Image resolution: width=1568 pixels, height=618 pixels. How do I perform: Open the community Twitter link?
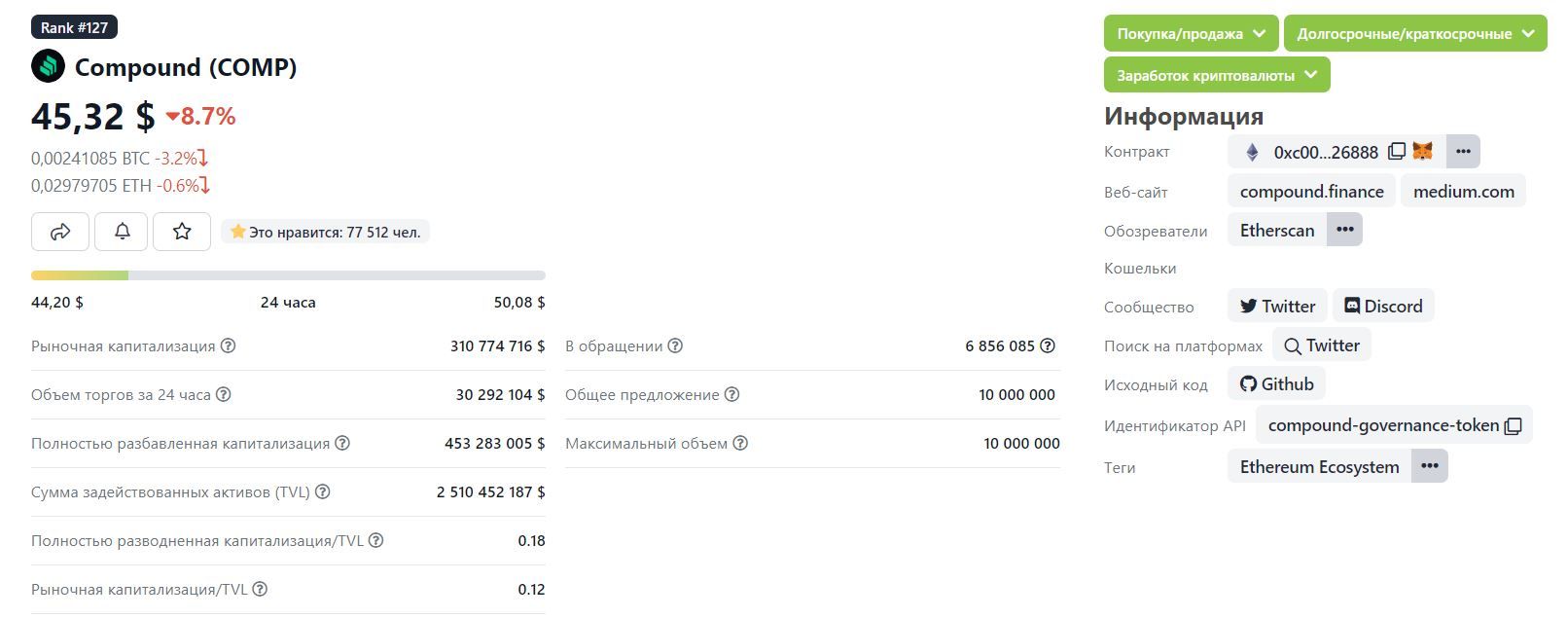[x=1277, y=306]
